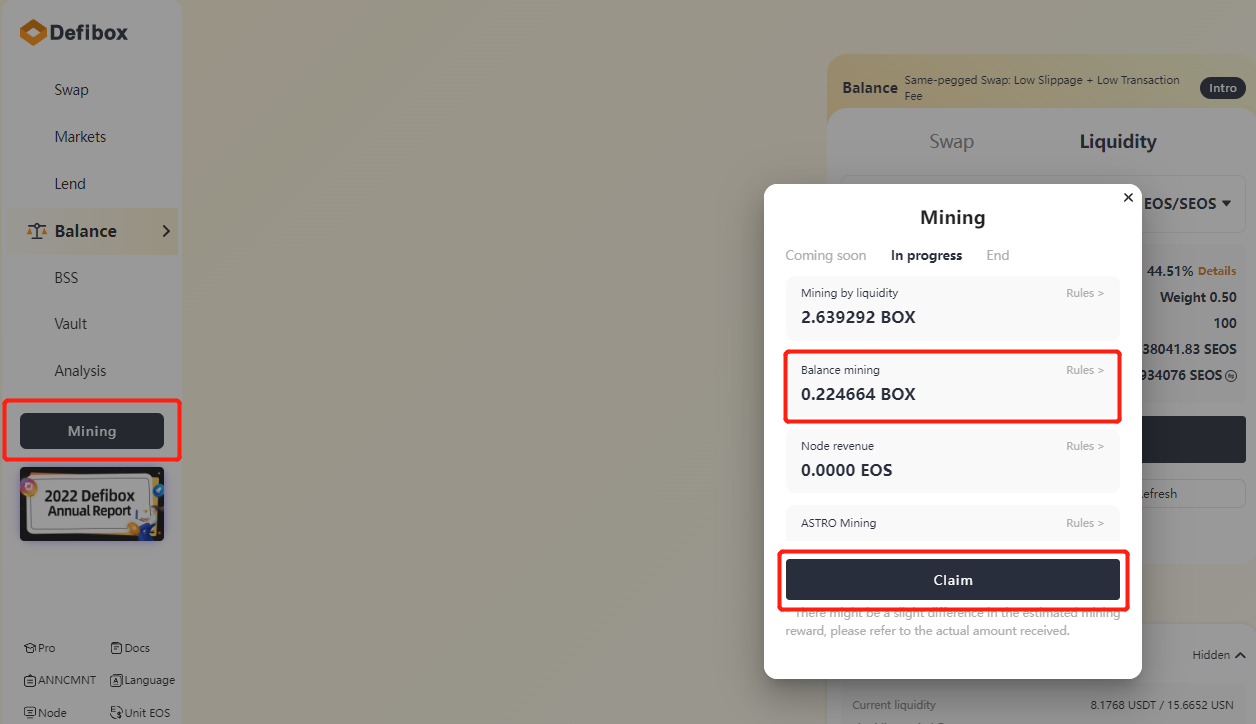Close the Mining dialog
Screen dimensions: 1256x724
coord(1128,198)
